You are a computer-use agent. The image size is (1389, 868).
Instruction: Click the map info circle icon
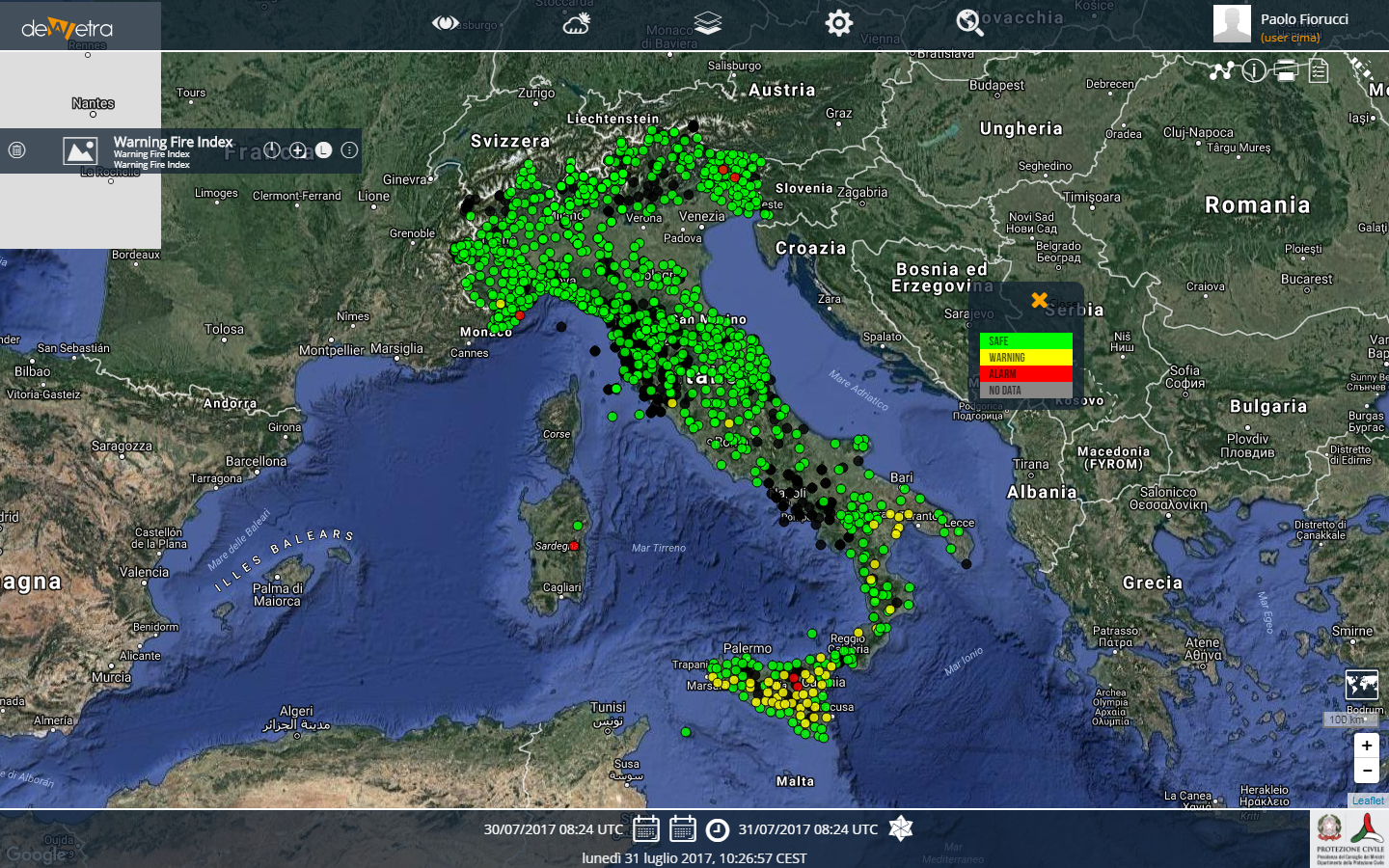[1254, 70]
